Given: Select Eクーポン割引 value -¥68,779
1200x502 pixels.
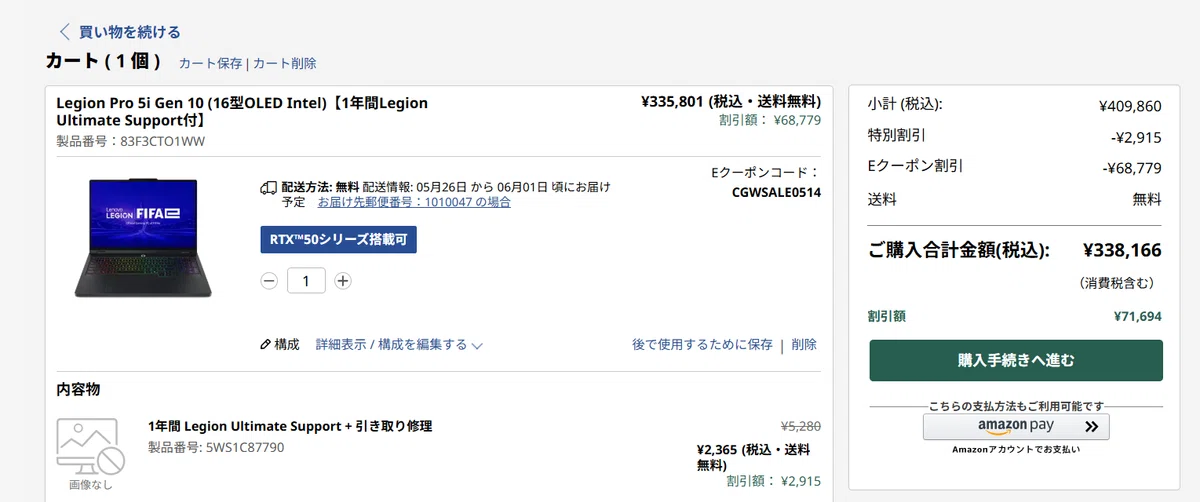Looking at the screenshot, I should coord(1133,168).
